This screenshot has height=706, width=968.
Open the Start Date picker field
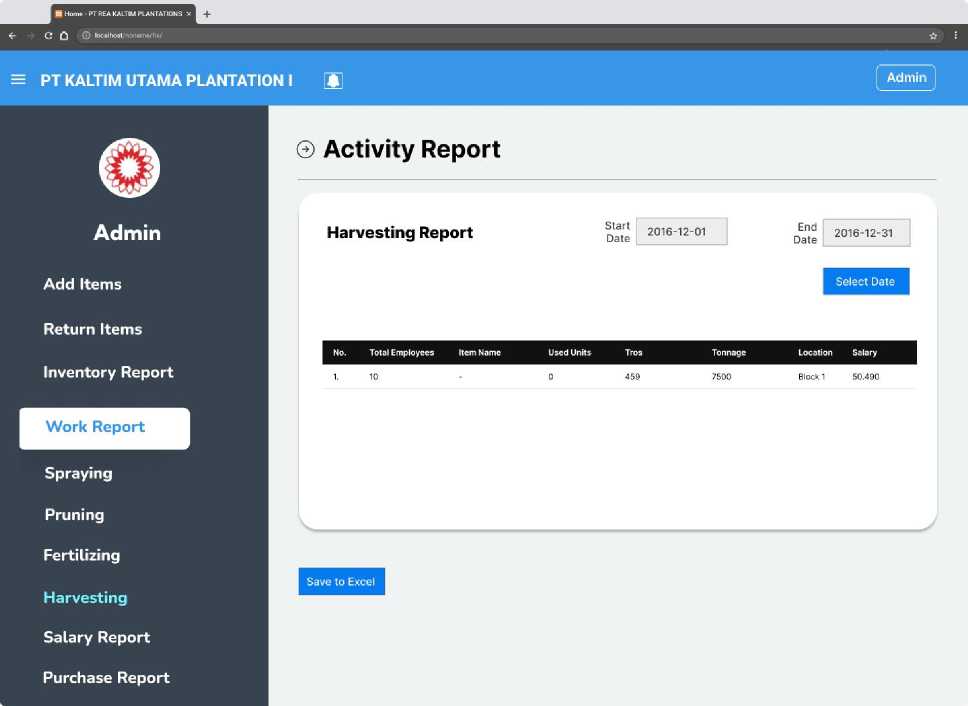tap(682, 231)
